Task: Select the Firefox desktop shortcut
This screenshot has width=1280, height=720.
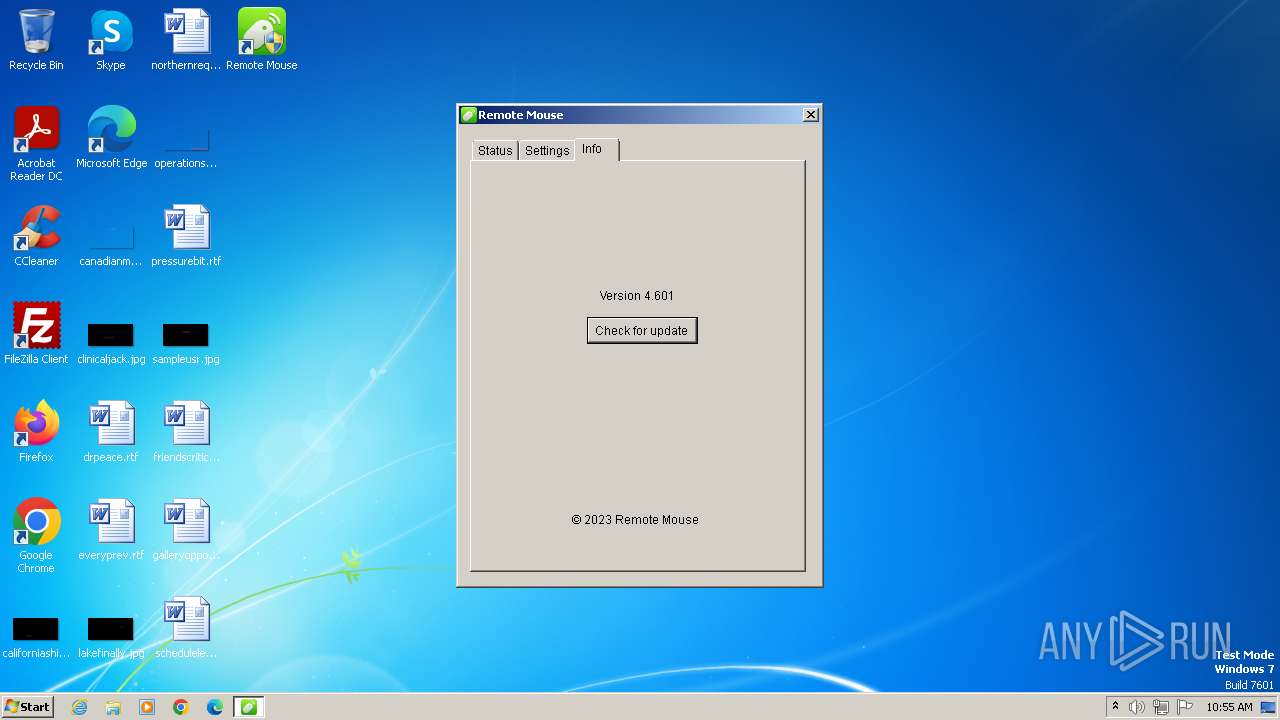Action: 36,432
